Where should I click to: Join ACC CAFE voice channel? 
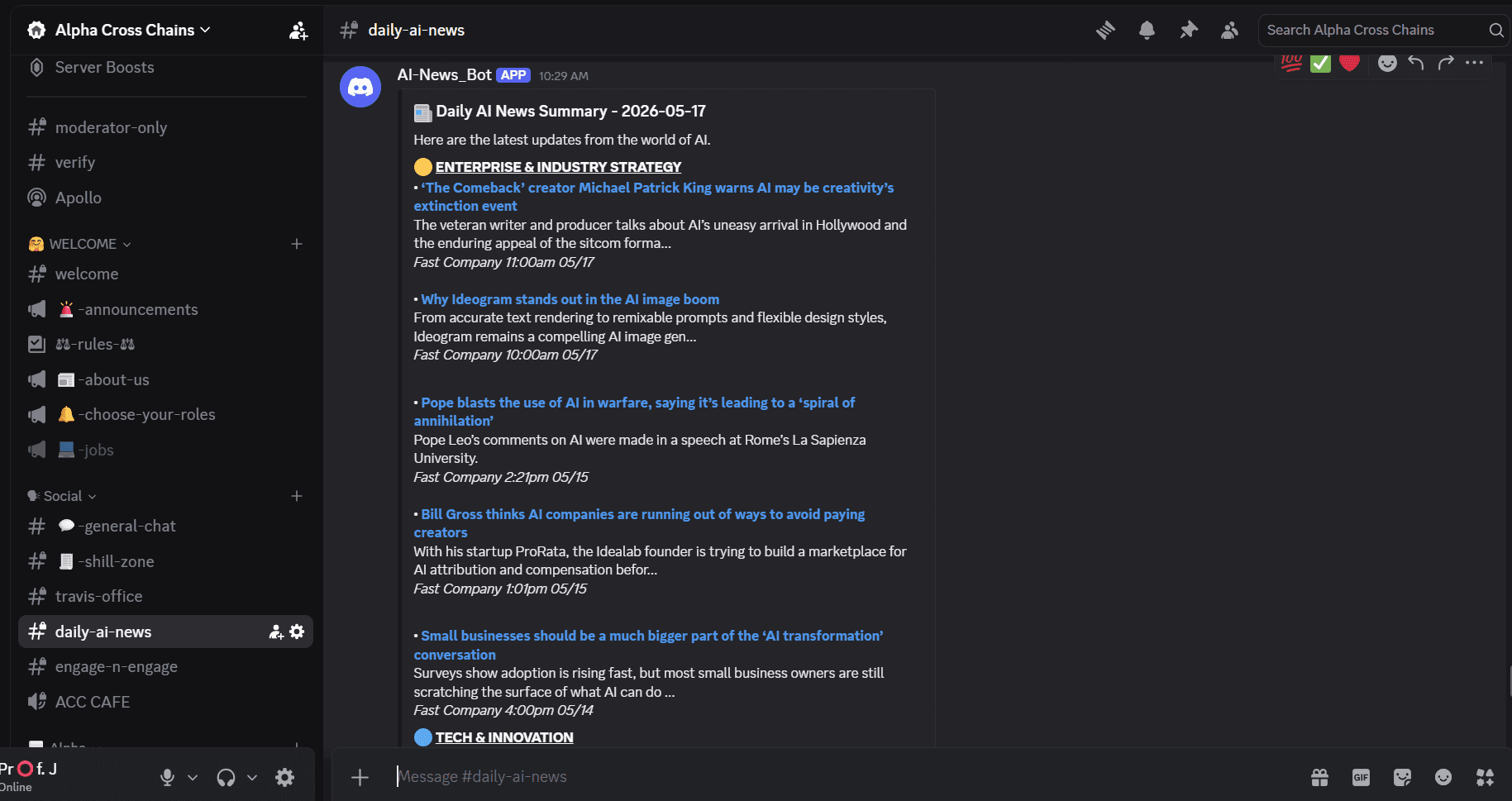coord(165,702)
